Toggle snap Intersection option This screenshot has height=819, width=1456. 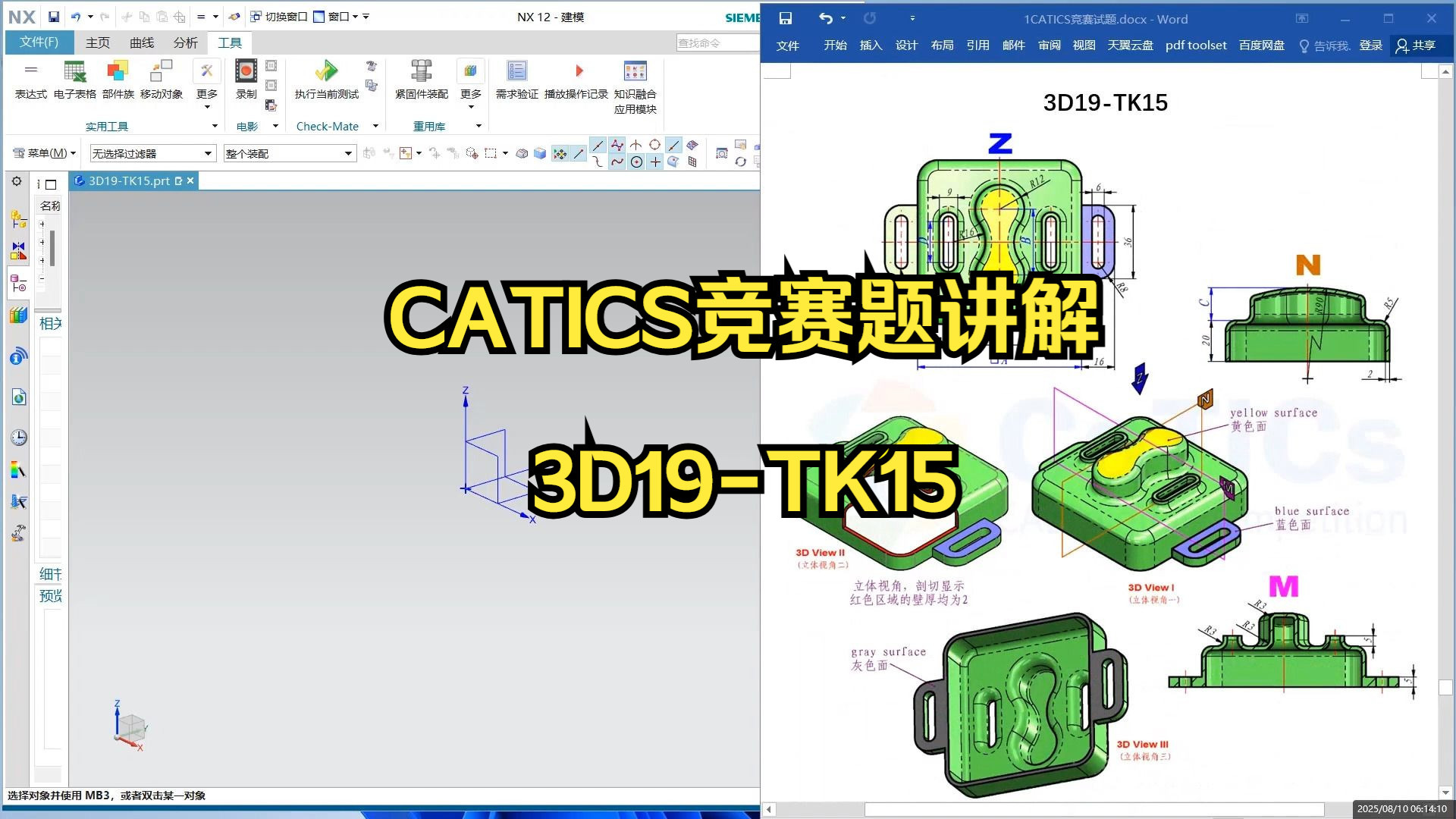(635, 145)
